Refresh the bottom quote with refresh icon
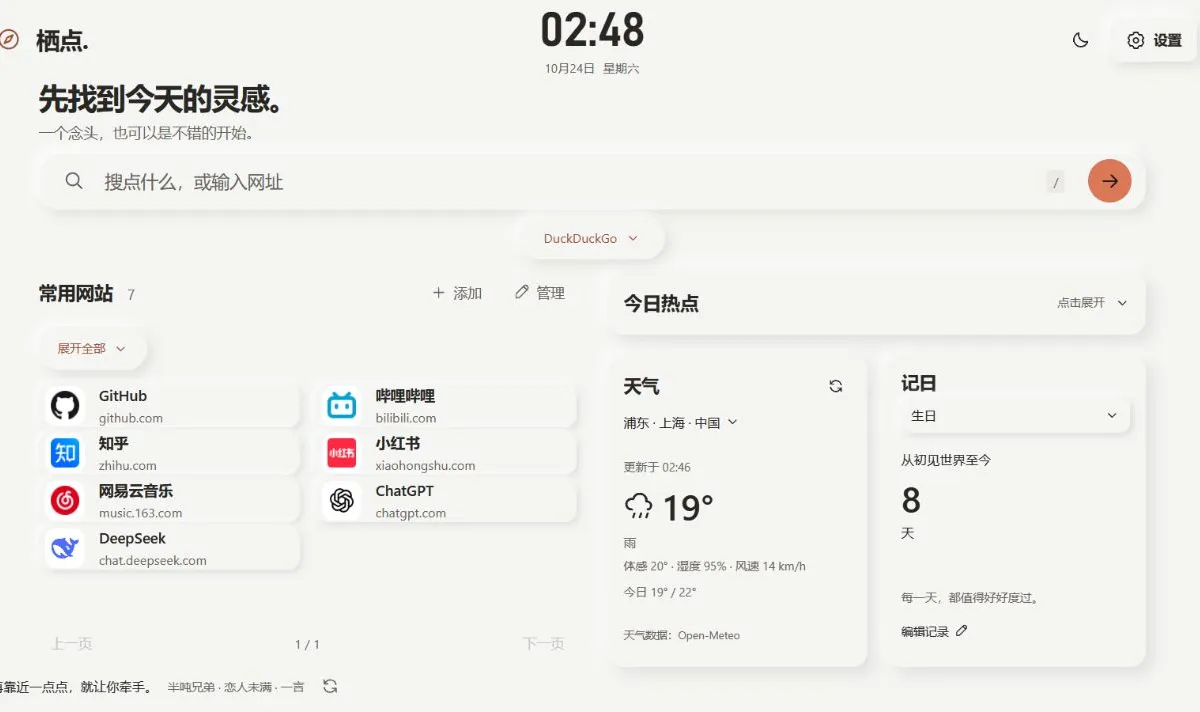The height and width of the screenshot is (712, 1200). [x=330, y=686]
